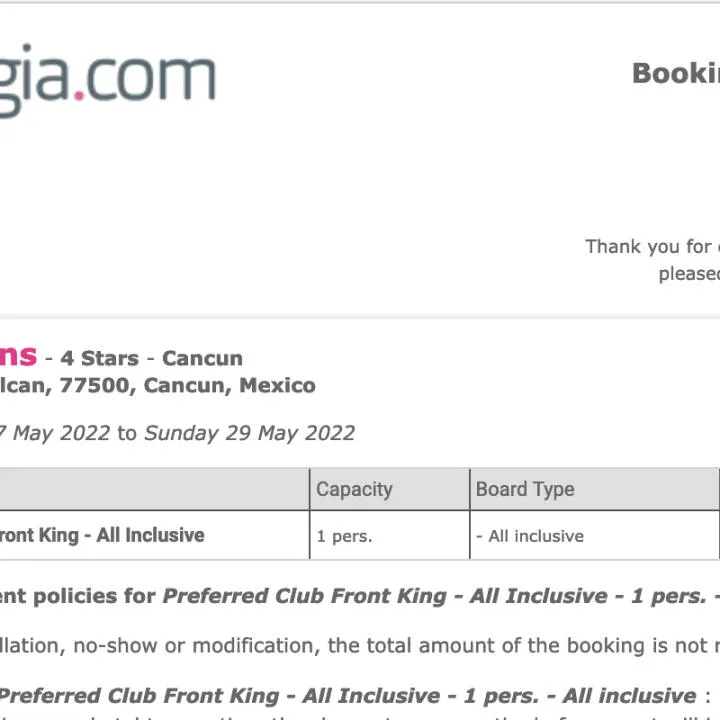Click the pink dot in the logo
Screen dimensions: 720x720
(x=79, y=96)
